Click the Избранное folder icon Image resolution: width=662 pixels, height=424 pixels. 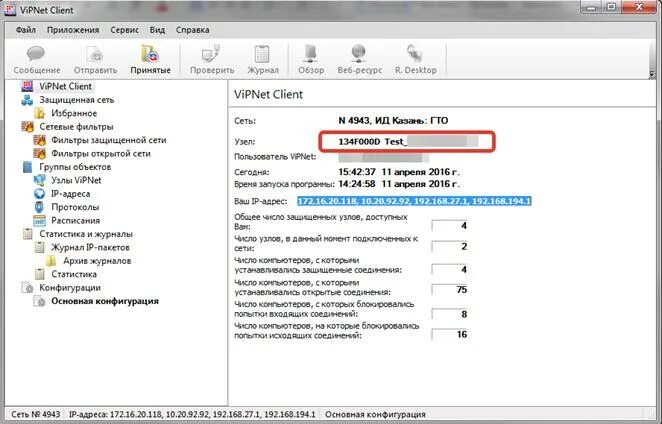39,113
